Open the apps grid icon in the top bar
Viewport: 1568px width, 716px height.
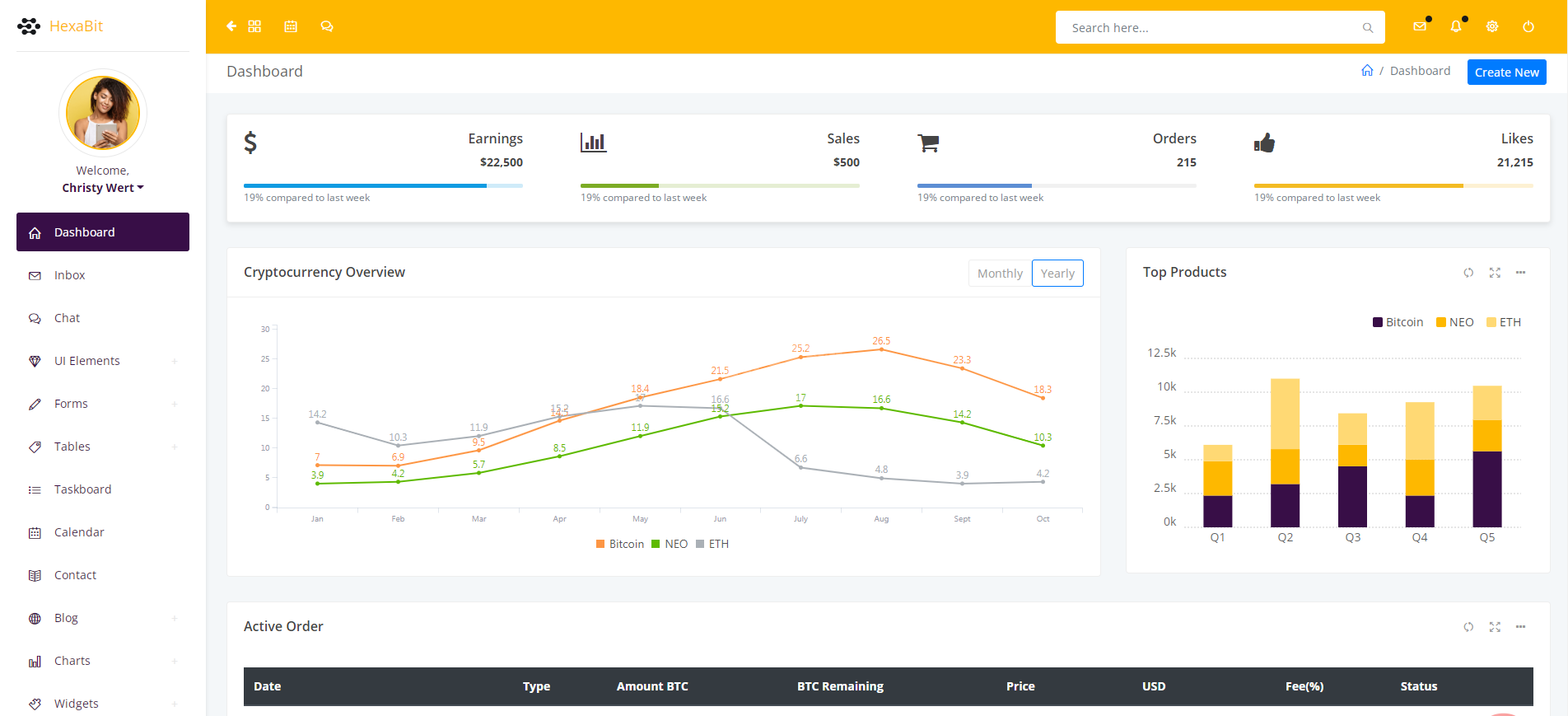click(x=254, y=26)
